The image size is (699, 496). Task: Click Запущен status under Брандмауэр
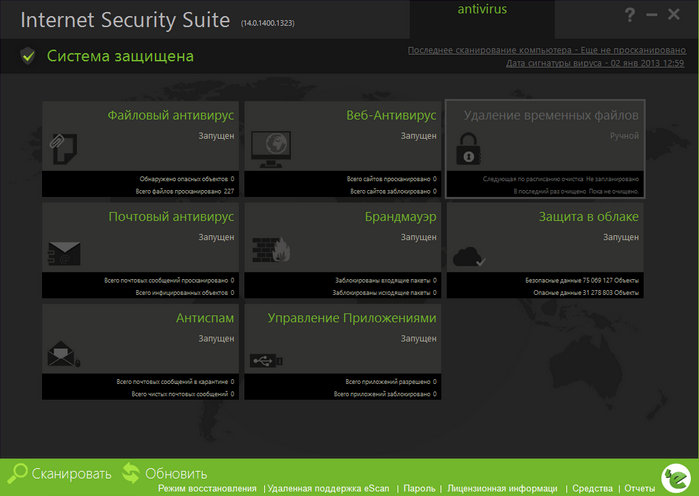click(x=419, y=237)
